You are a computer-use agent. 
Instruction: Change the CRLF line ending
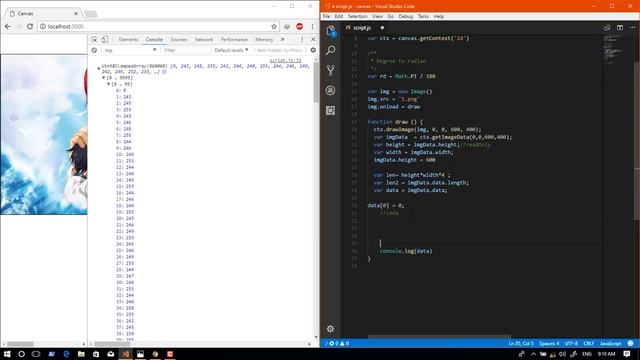pyautogui.click(x=589, y=343)
